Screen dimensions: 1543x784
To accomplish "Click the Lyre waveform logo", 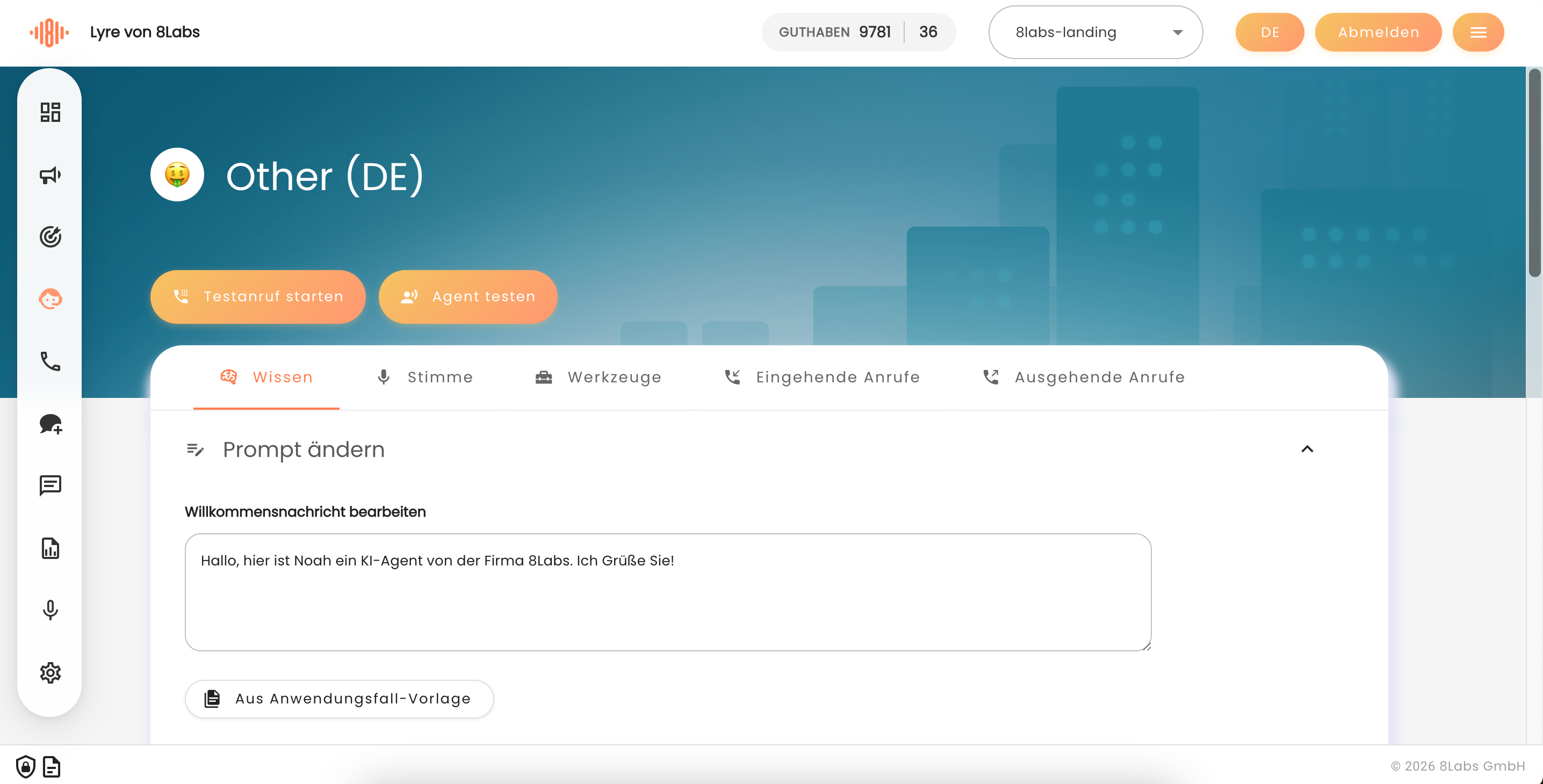I will [x=49, y=32].
